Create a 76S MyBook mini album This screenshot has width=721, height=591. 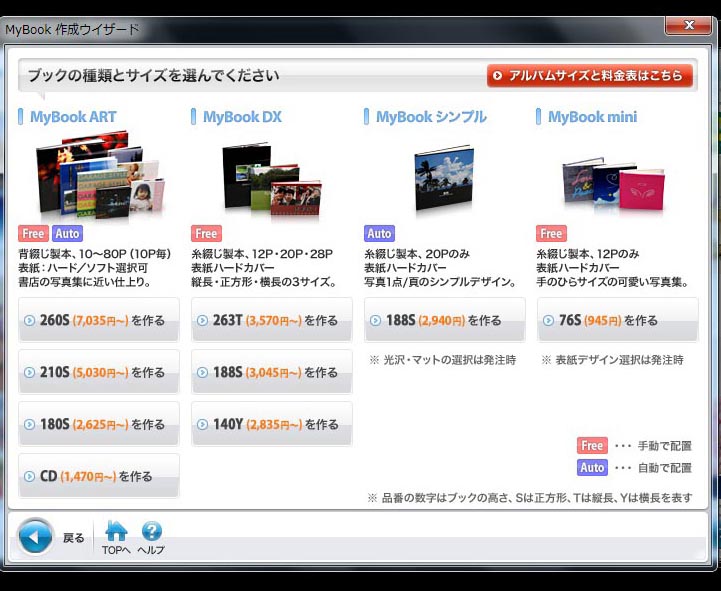pos(617,320)
